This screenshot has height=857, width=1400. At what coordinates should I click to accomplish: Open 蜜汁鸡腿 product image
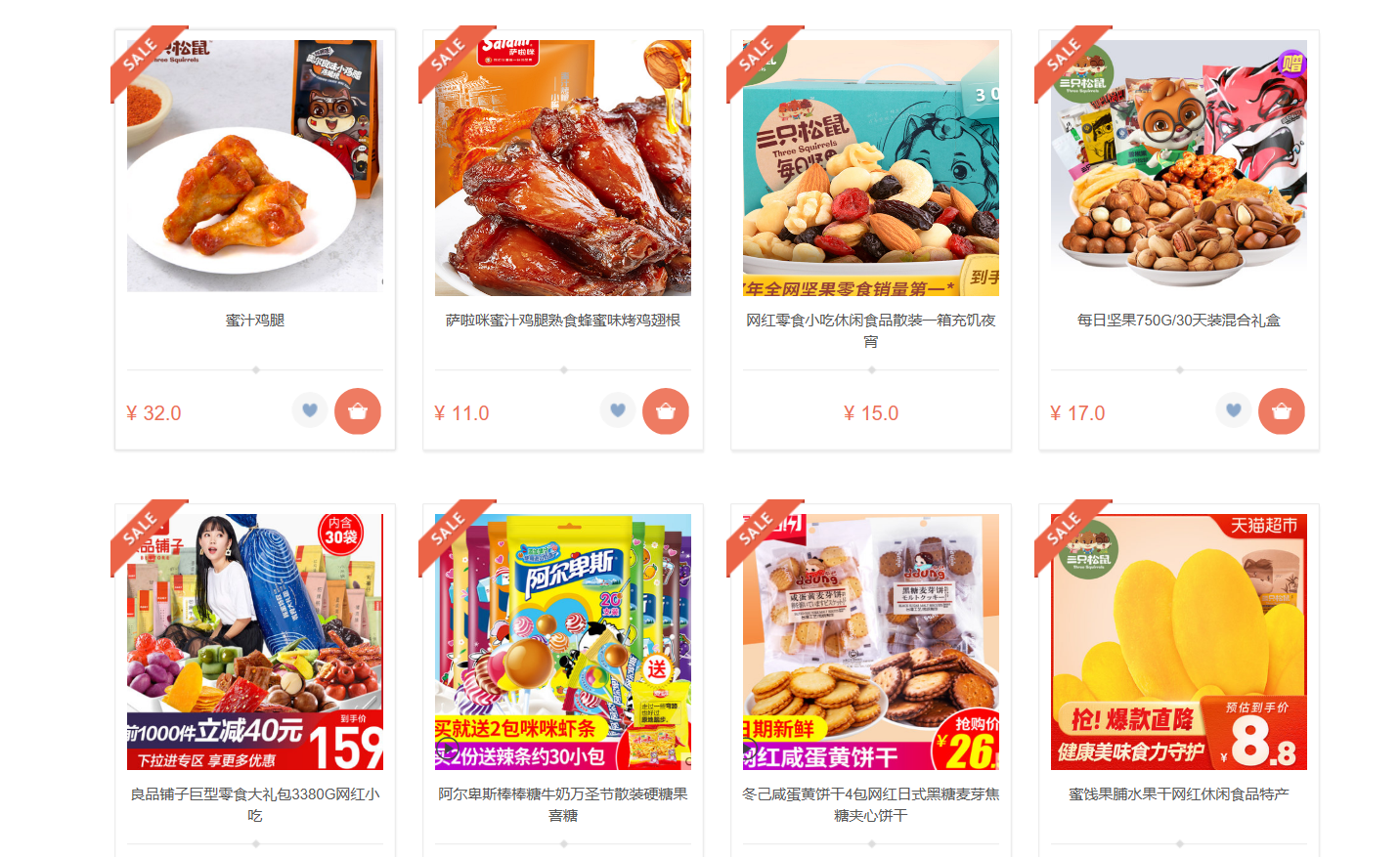255,166
